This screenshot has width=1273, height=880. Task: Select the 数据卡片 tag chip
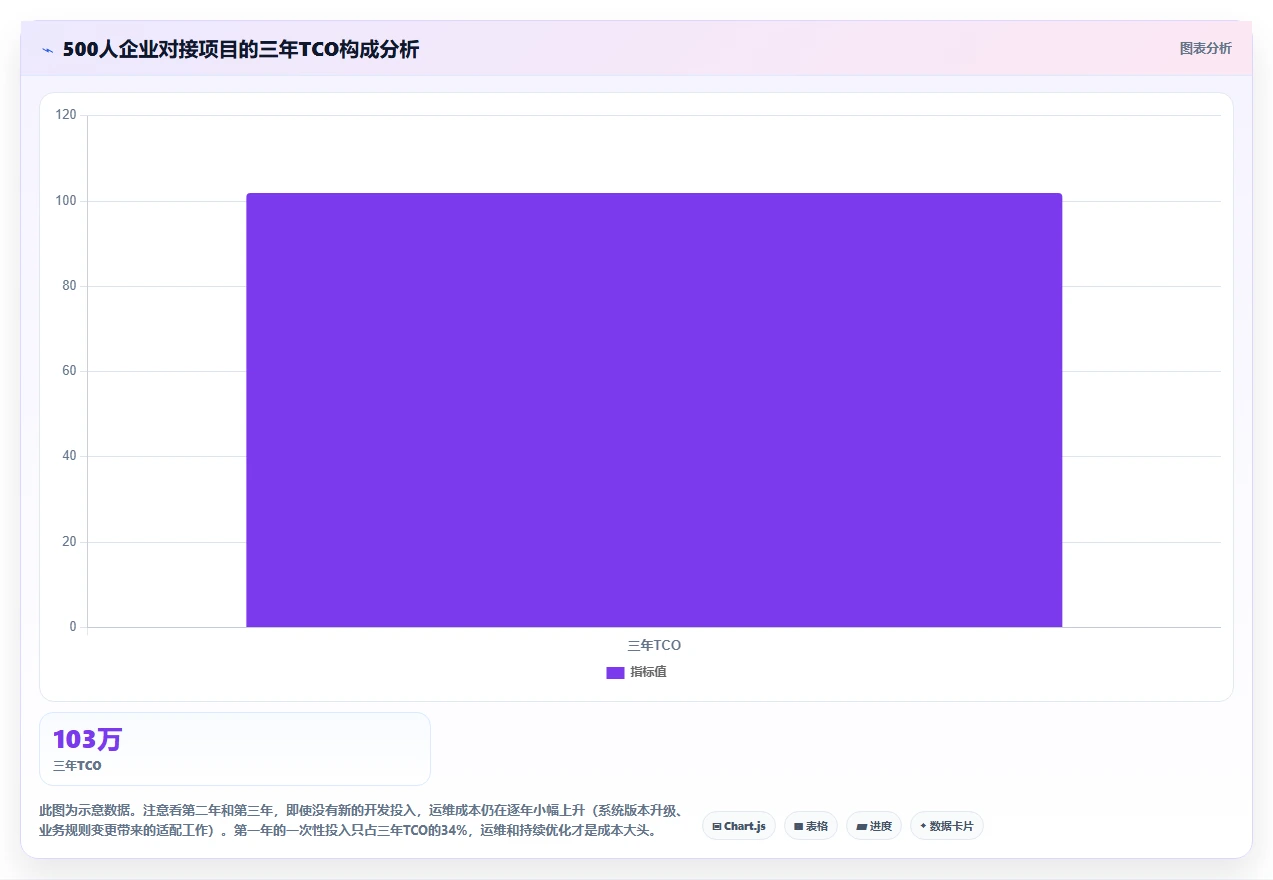click(x=947, y=826)
